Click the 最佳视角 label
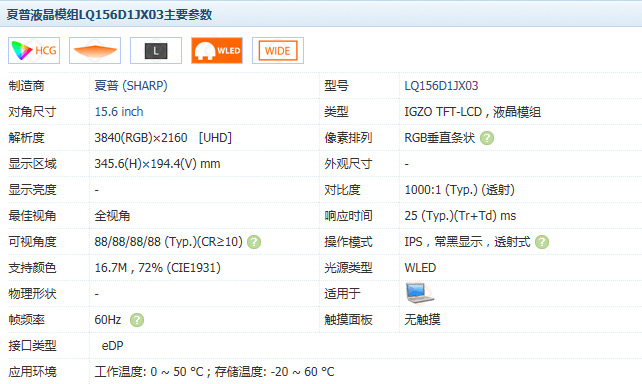This screenshot has height=384, width=642. pos(32,216)
